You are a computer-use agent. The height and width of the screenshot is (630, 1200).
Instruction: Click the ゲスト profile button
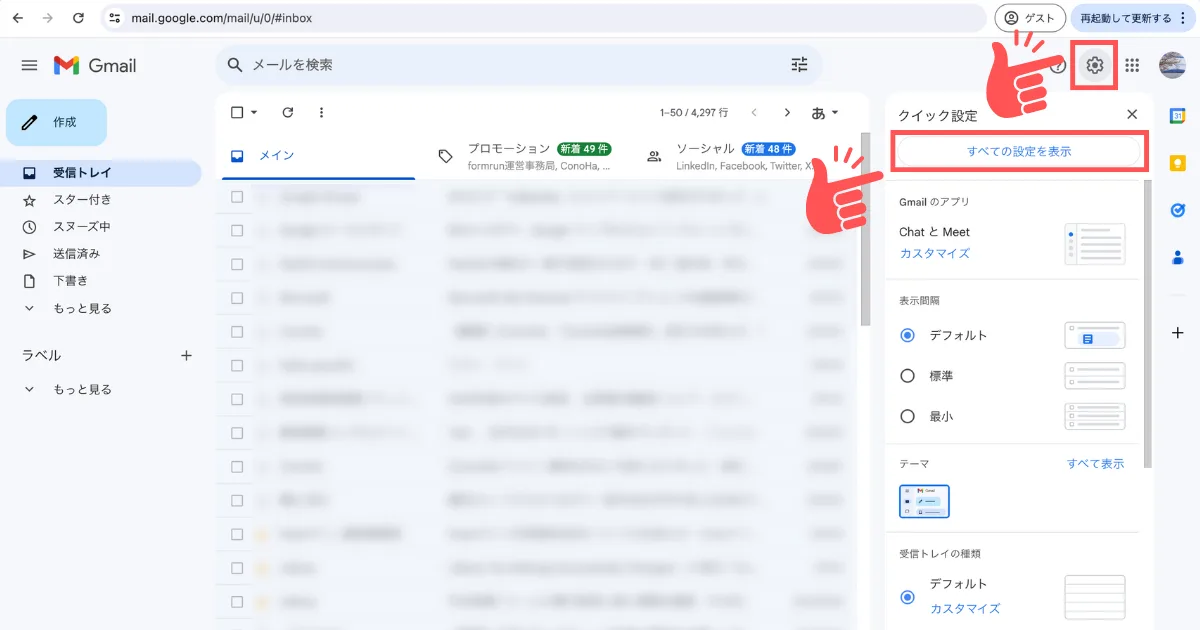click(1029, 18)
